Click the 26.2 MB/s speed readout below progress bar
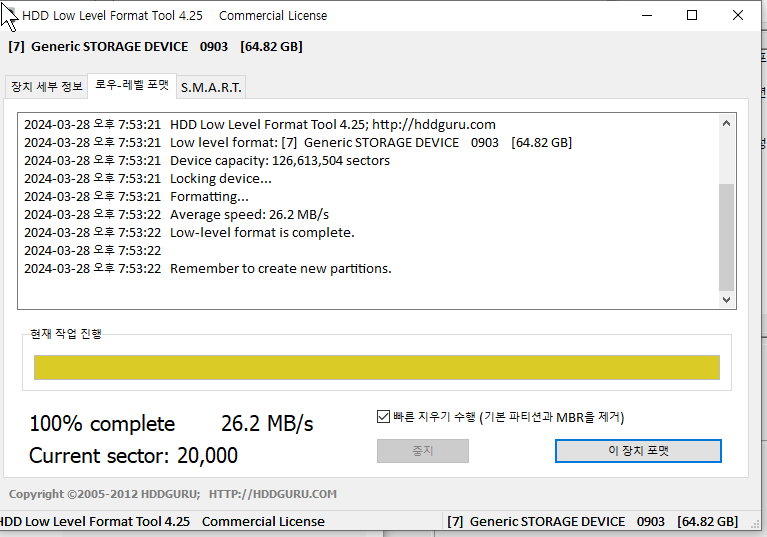The image size is (767, 537). coord(267,424)
